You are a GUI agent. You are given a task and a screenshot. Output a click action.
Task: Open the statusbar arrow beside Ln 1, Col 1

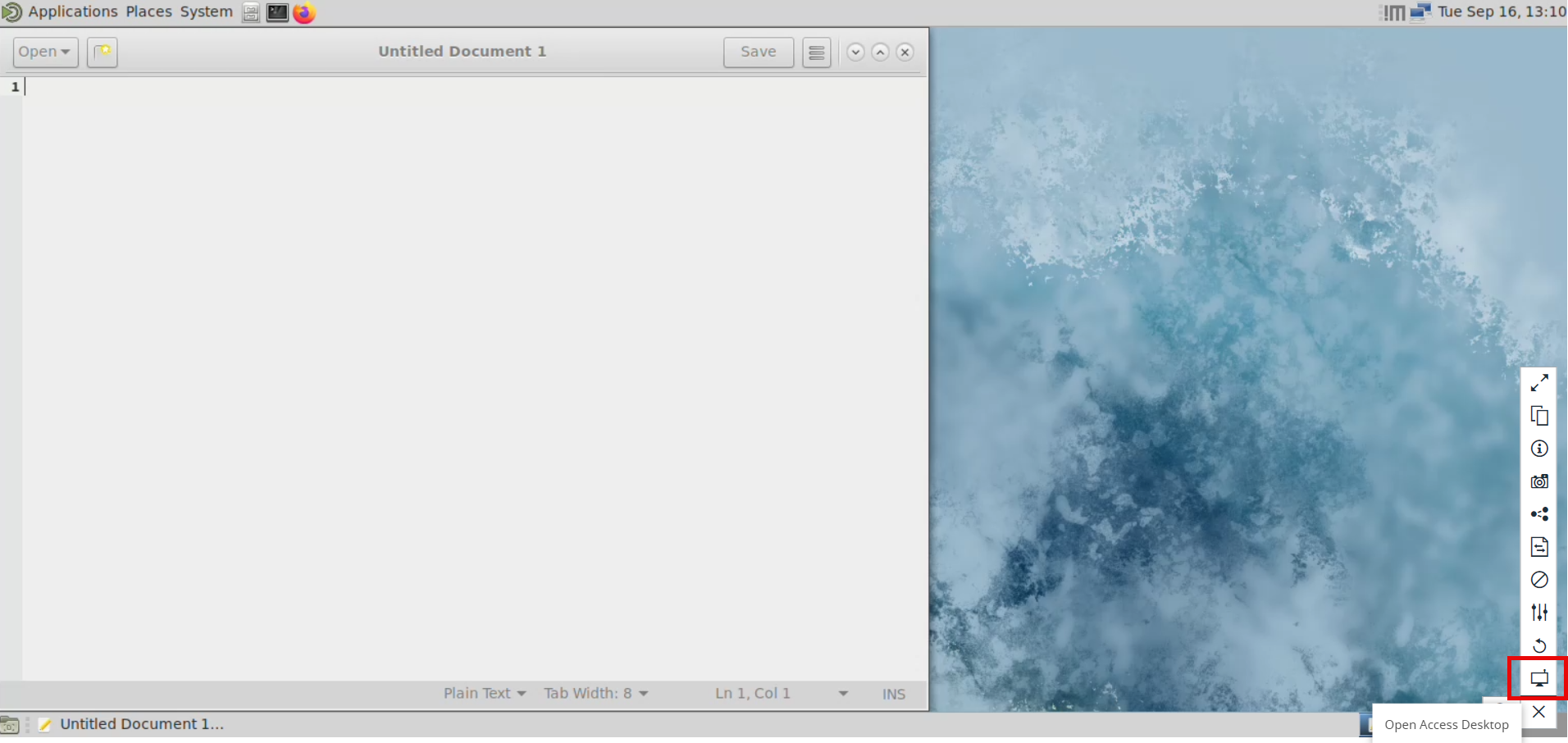point(843,694)
